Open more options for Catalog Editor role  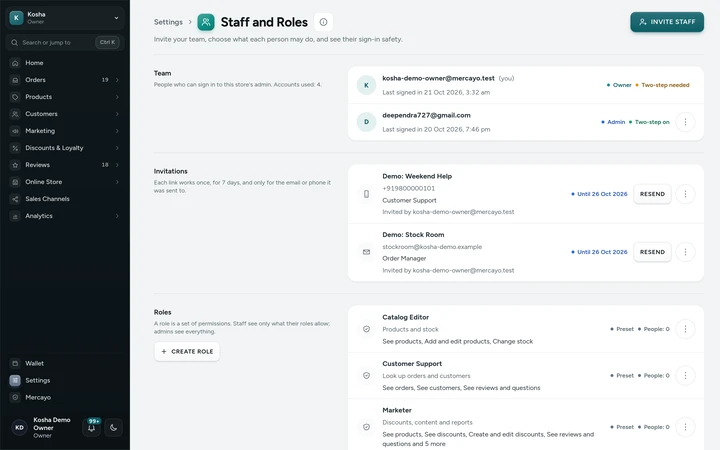[685, 329]
